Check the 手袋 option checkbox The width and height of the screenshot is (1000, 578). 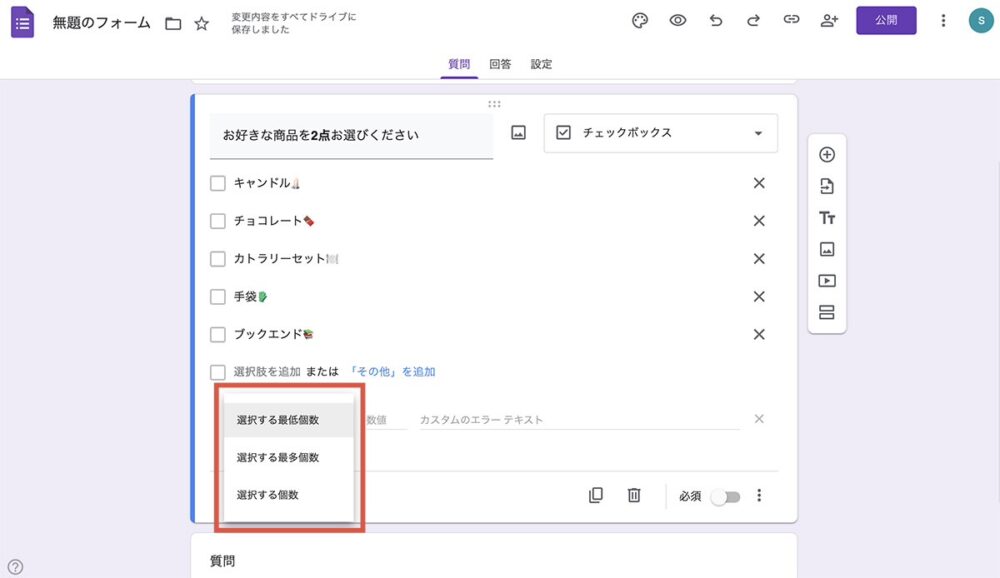[x=217, y=296]
